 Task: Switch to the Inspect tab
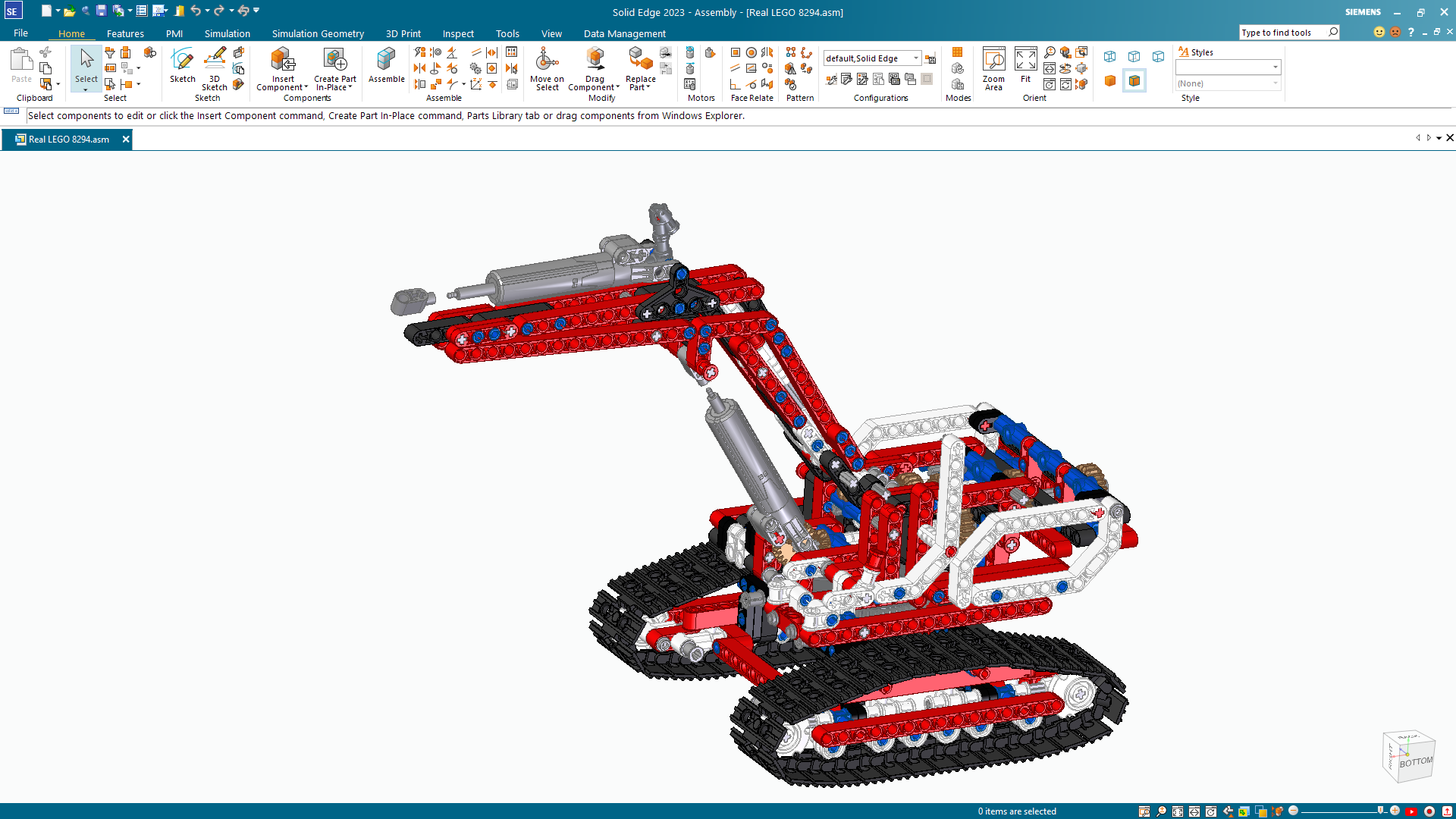point(458,33)
